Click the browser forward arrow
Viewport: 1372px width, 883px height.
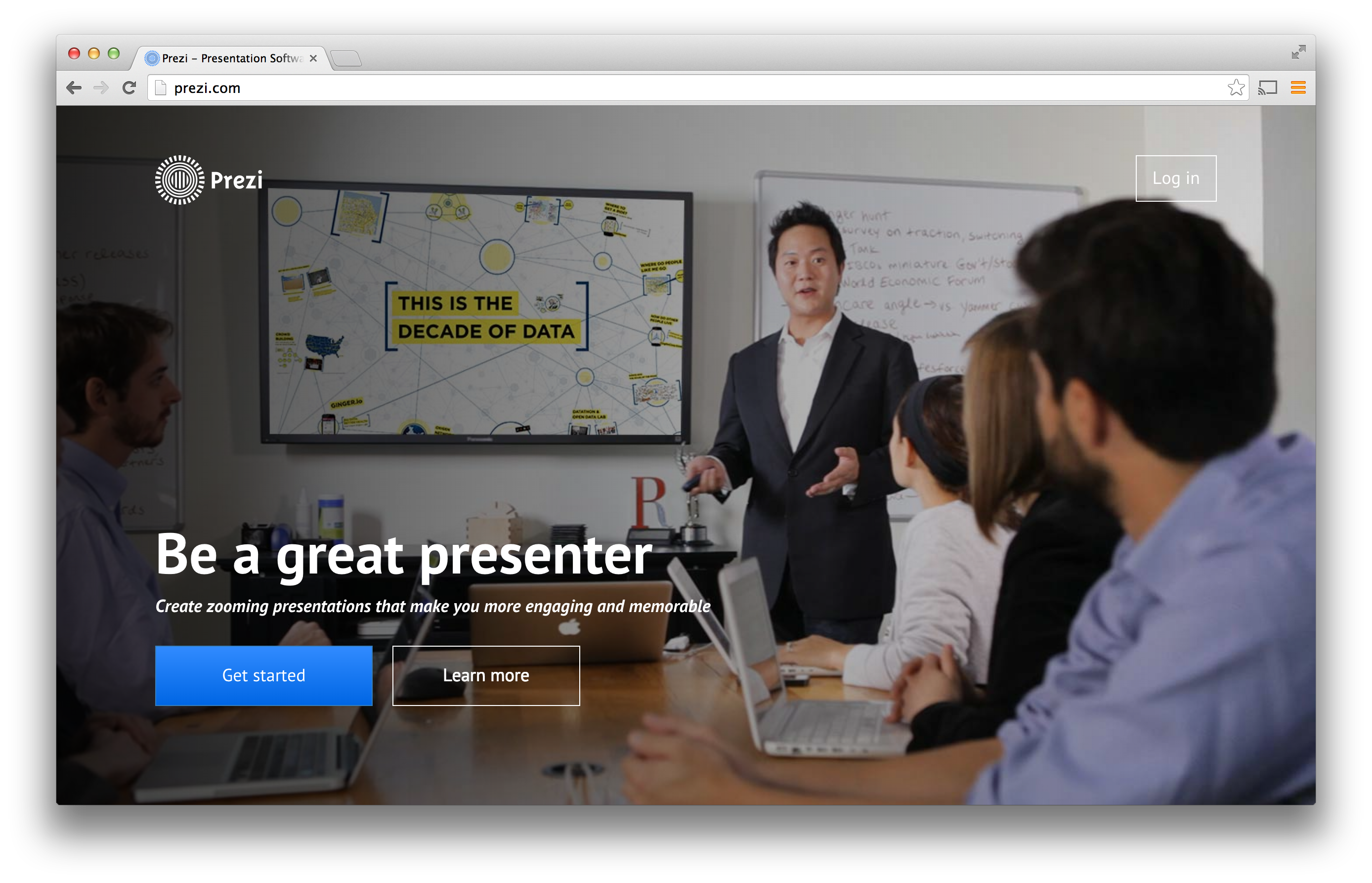[x=101, y=88]
